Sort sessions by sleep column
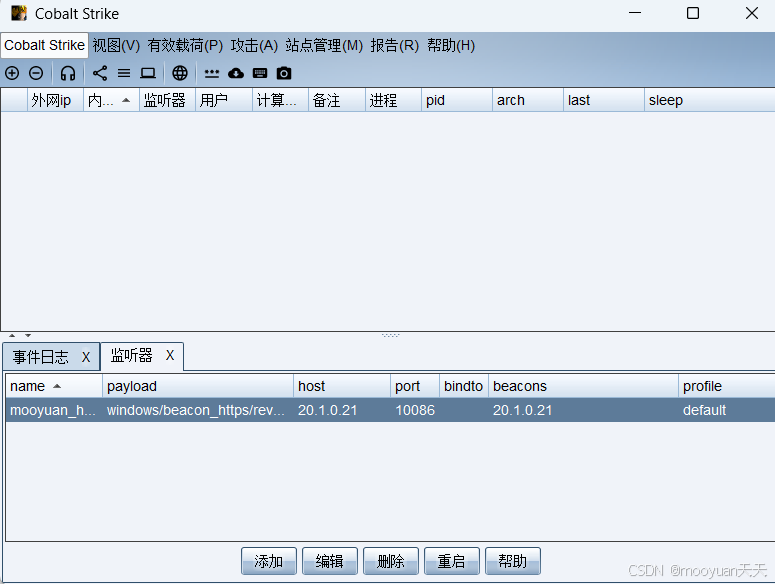The width and height of the screenshot is (775, 584). pyautogui.click(x=710, y=100)
